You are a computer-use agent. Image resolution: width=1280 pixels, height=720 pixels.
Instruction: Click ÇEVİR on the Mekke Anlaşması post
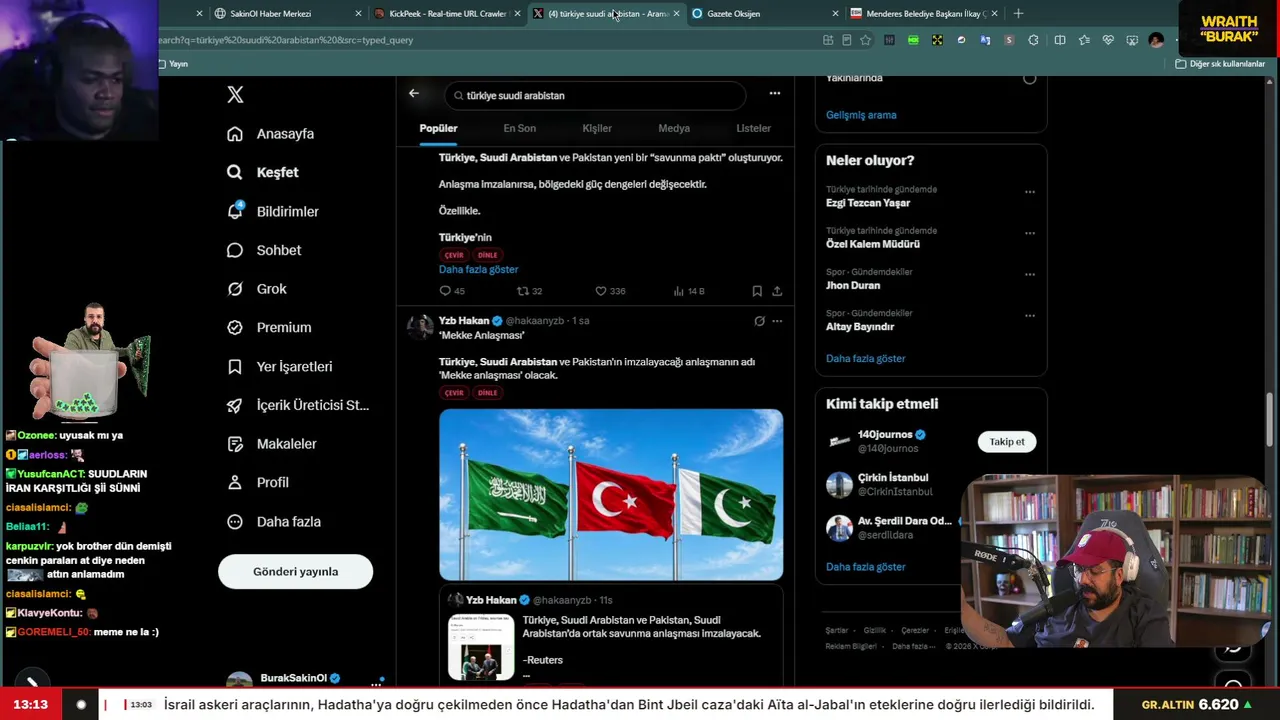tap(454, 393)
